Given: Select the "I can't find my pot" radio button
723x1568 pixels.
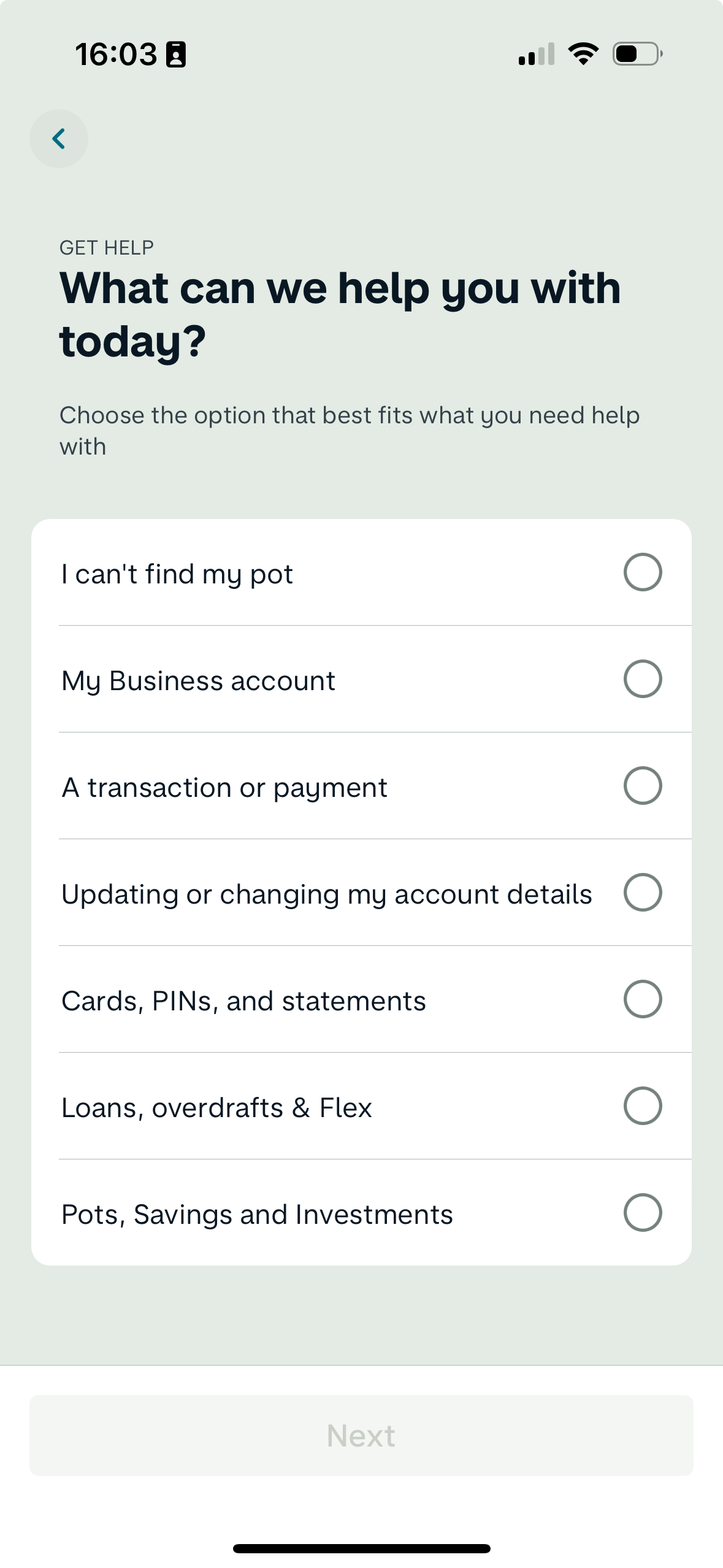Looking at the screenshot, I should click(x=642, y=572).
